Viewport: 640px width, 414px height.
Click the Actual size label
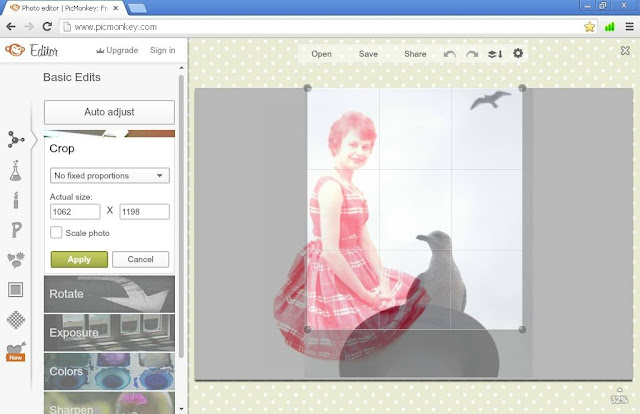coord(71,197)
